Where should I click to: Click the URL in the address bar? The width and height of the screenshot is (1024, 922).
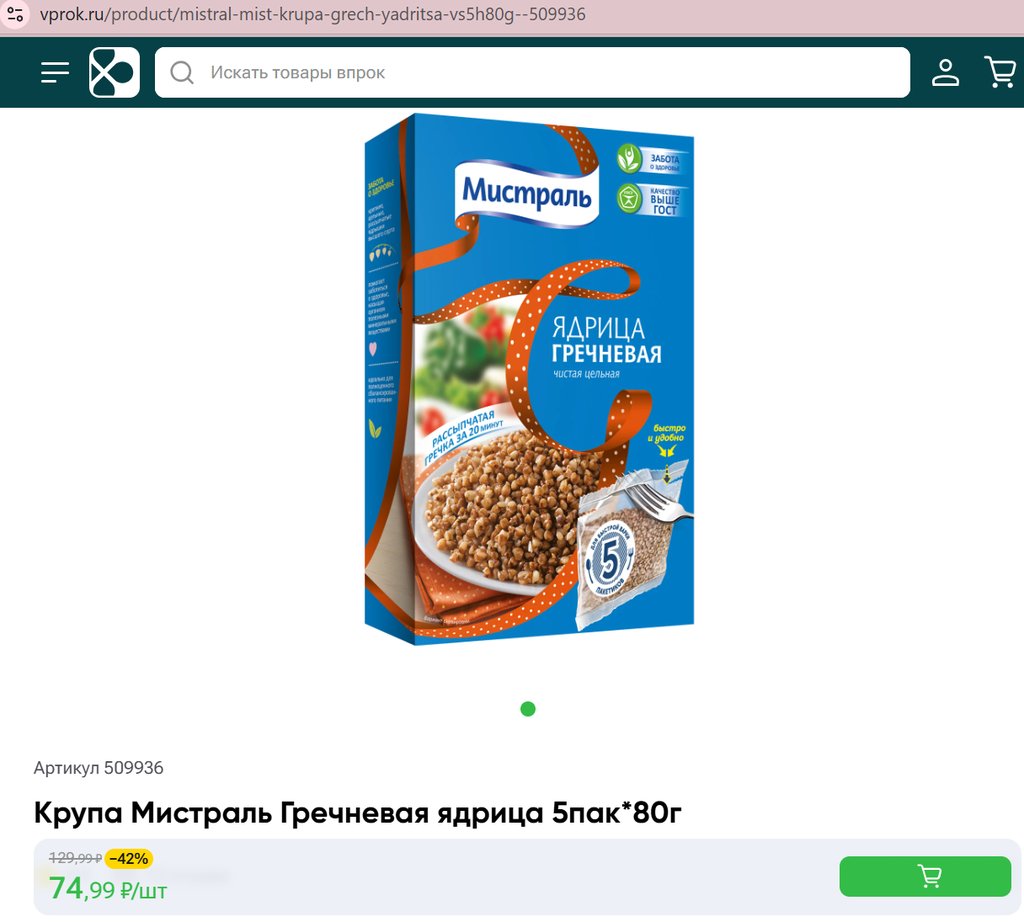click(312, 14)
